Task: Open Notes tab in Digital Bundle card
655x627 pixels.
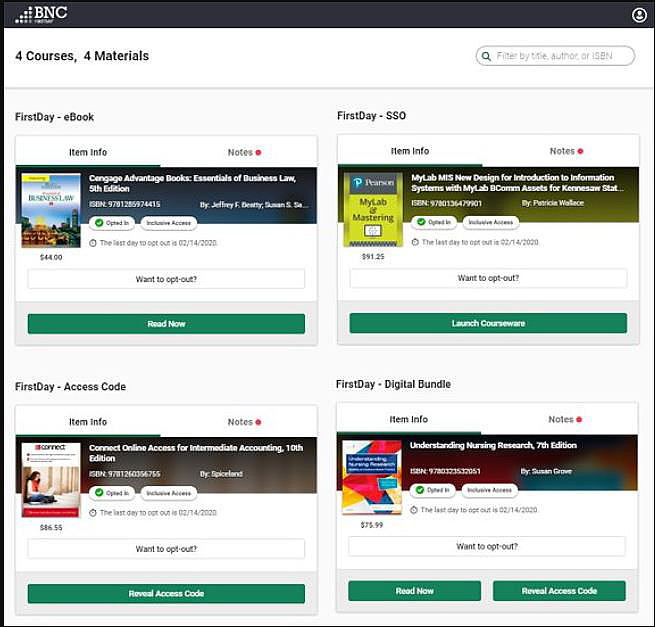Action: tap(565, 419)
